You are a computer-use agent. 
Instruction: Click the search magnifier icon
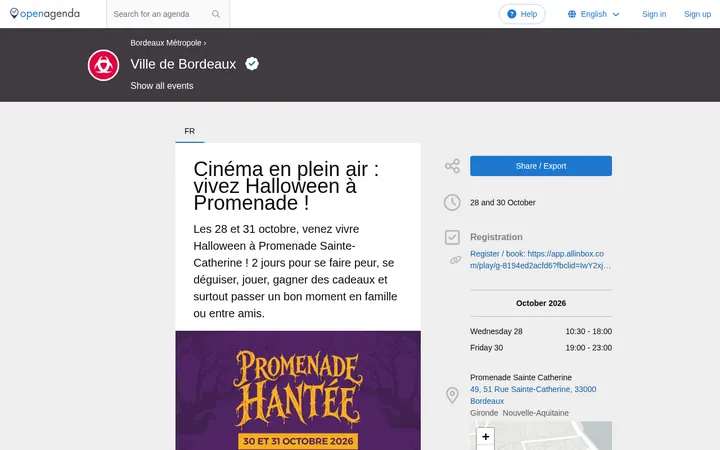click(216, 14)
